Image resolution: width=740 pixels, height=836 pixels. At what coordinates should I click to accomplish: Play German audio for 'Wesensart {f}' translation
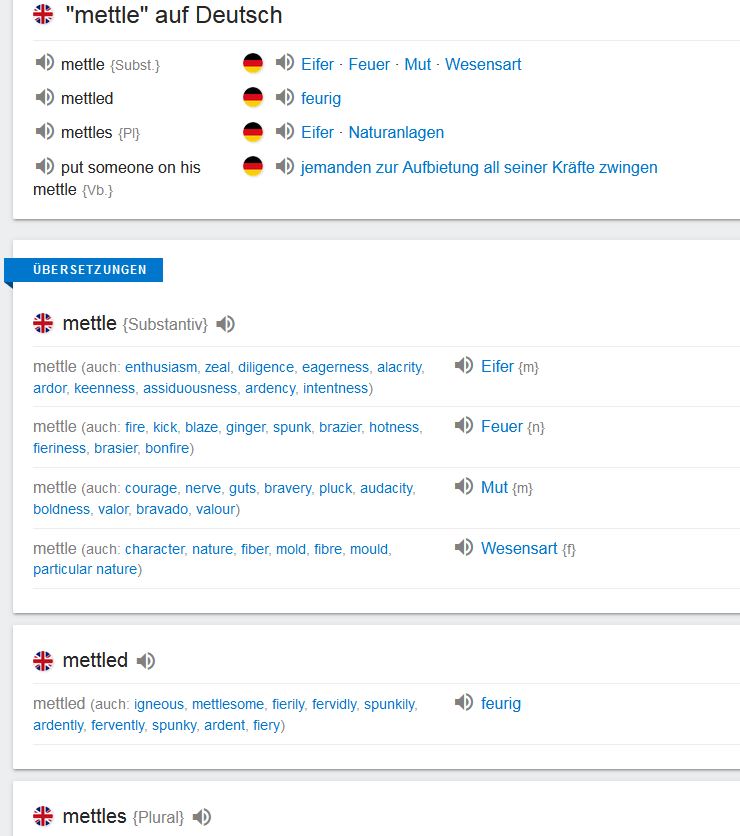pos(463,548)
